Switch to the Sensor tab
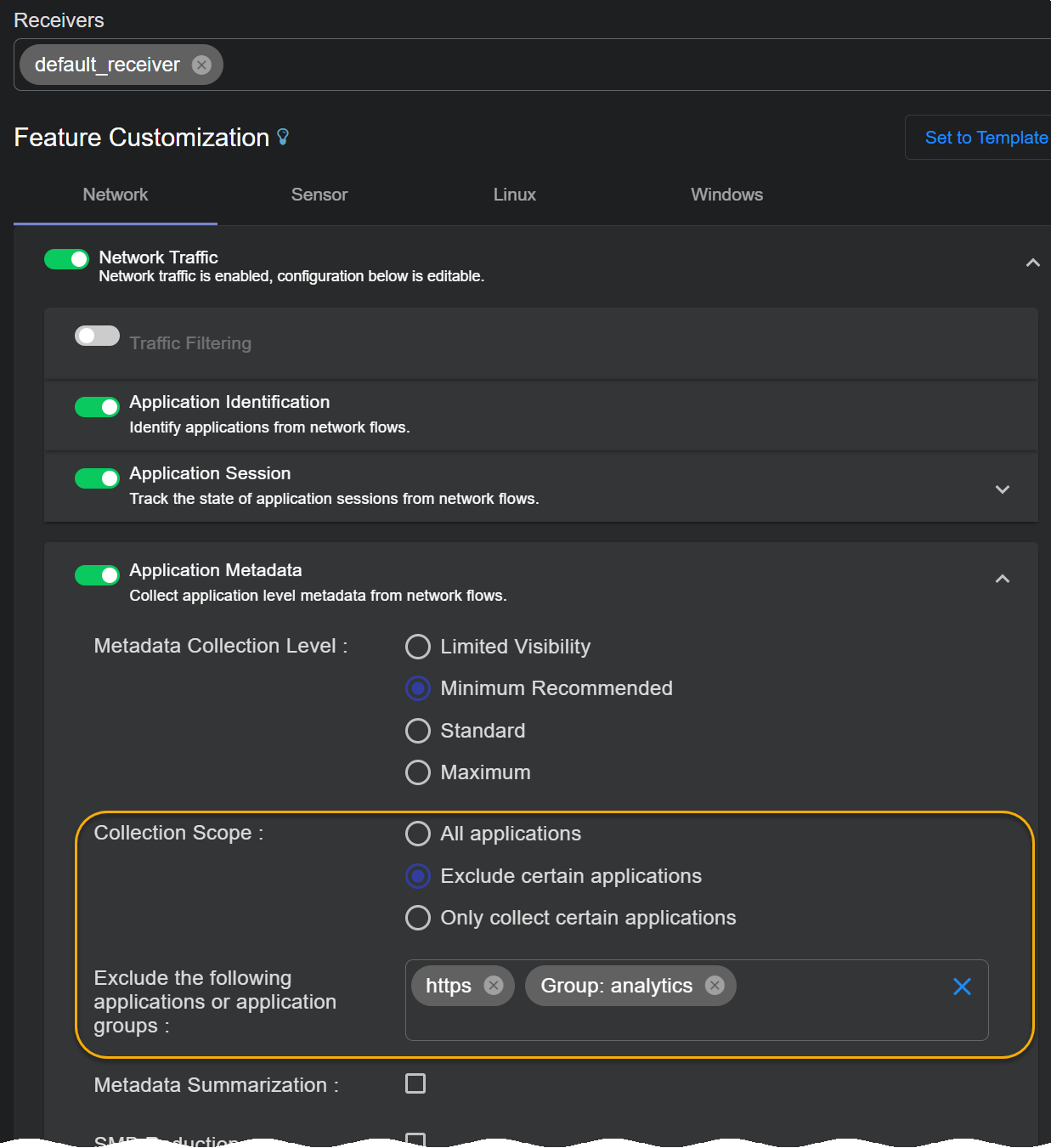The height and width of the screenshot is (1148, 1051). pos(319,195)
